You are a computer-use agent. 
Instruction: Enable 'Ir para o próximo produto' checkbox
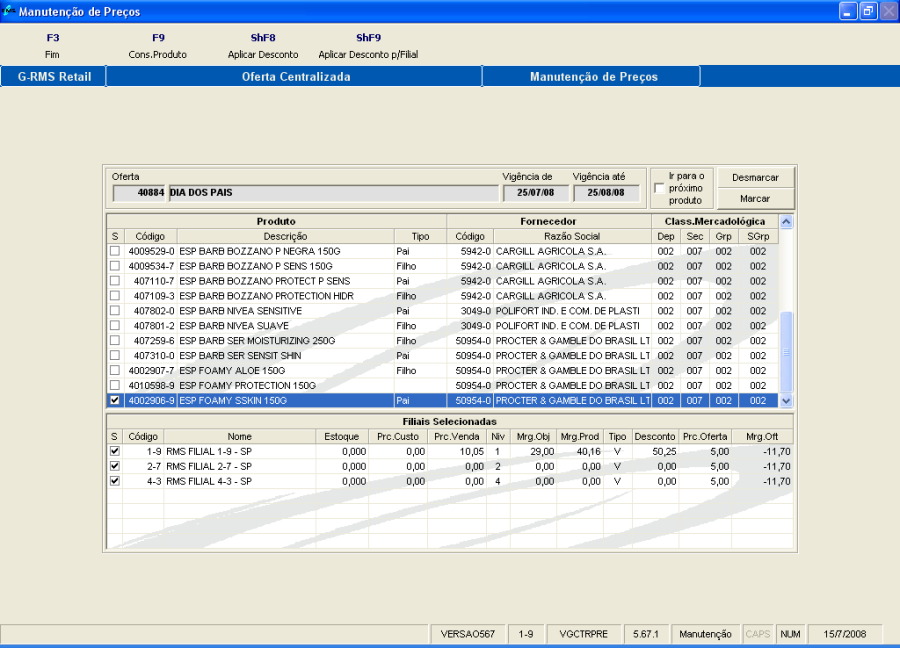click(659, 188)
